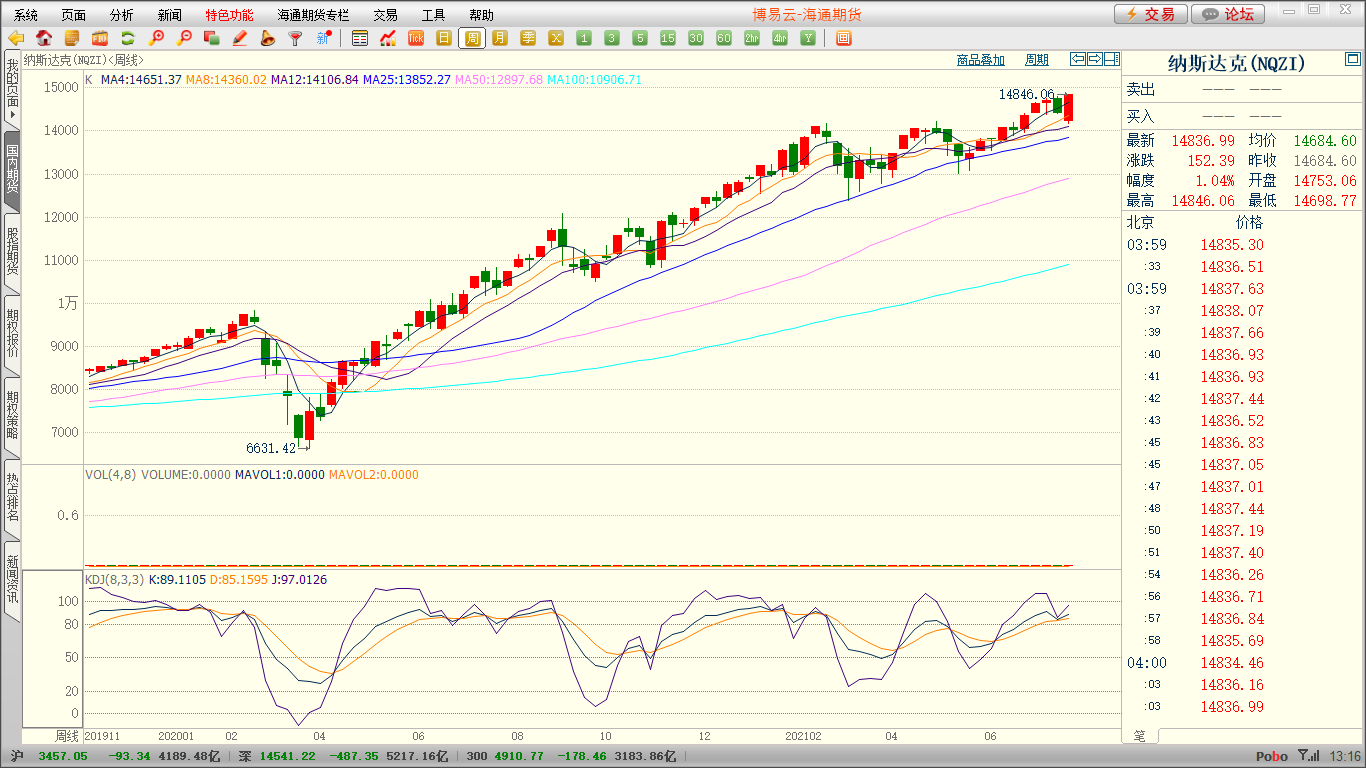
Task: Switch to the 期权报价 side tab
Action: (12, 334)
